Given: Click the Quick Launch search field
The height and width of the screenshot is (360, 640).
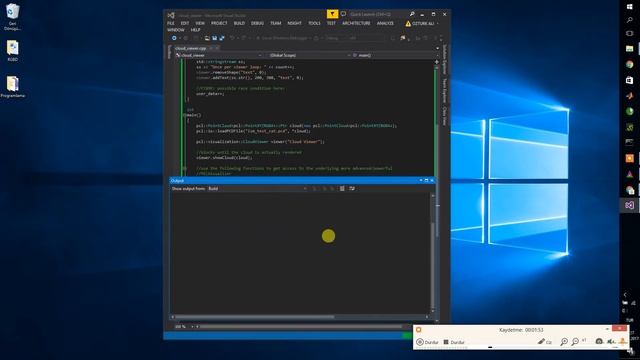Looking at the screenshot, I should click(379, 14).
